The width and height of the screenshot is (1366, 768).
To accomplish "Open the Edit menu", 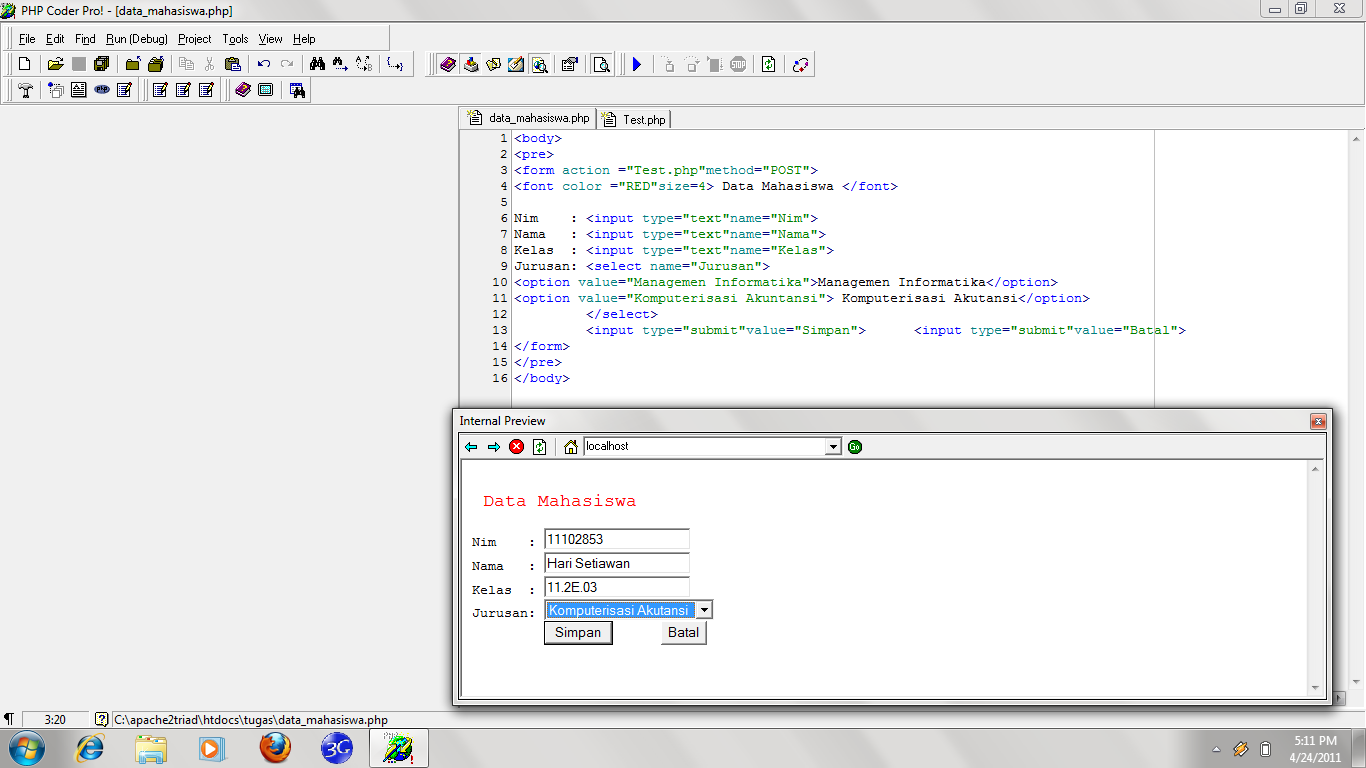I will coord(55,39).
